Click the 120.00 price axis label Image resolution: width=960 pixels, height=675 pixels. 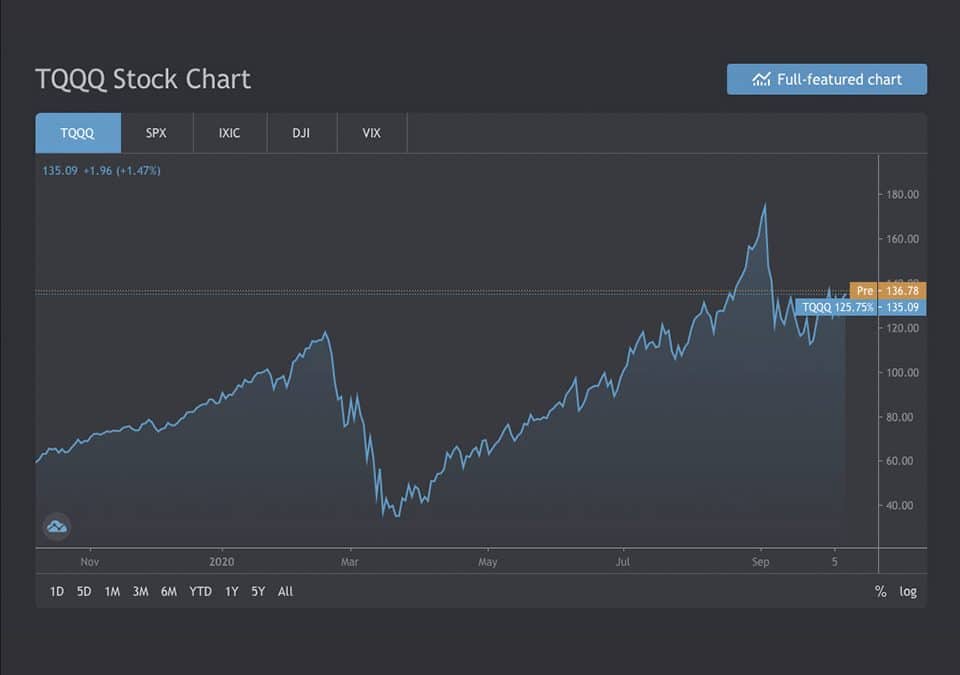[902, 328]
